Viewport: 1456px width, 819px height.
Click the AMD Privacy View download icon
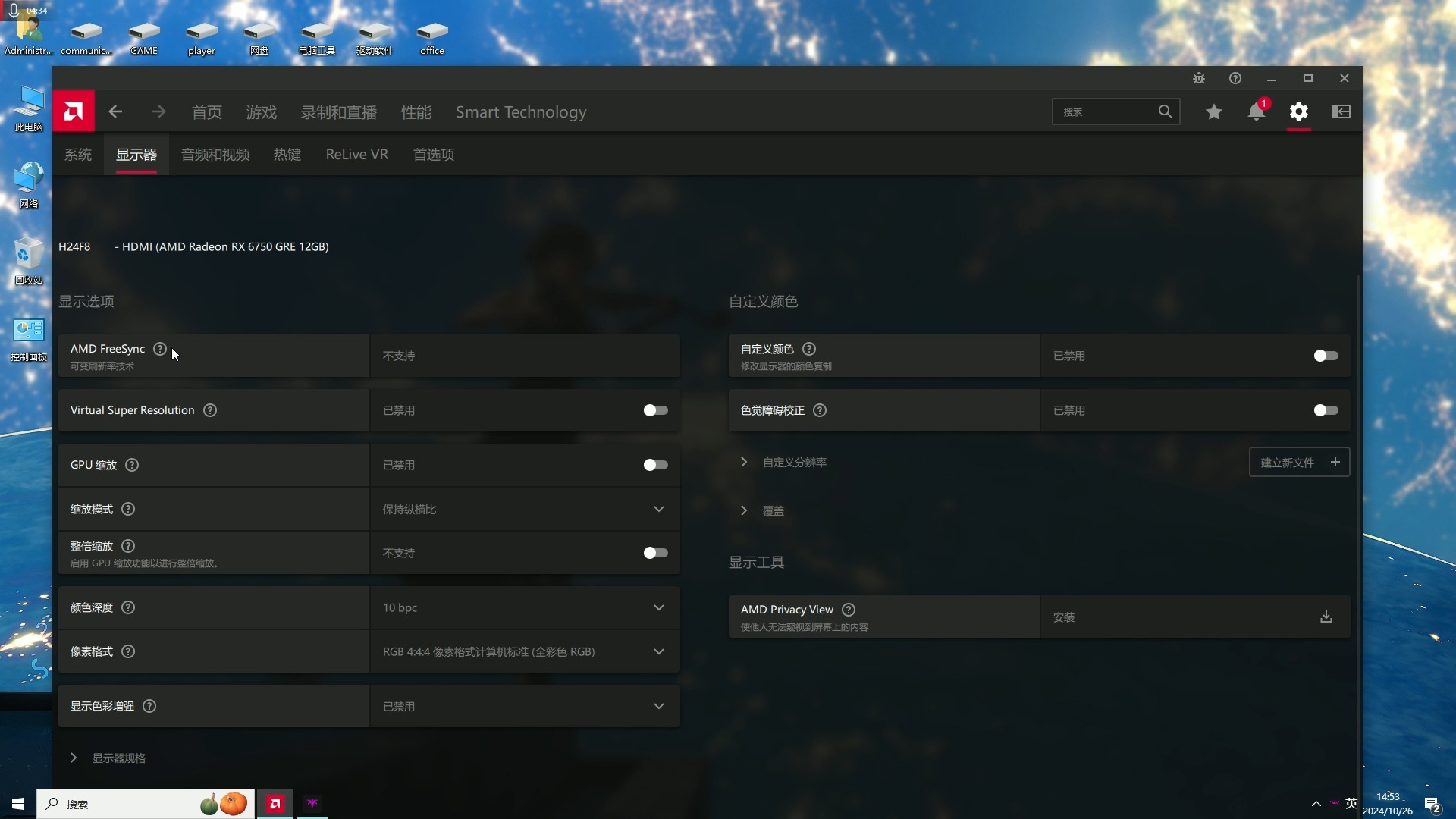pyautogui.click(x=1326, y=617)
